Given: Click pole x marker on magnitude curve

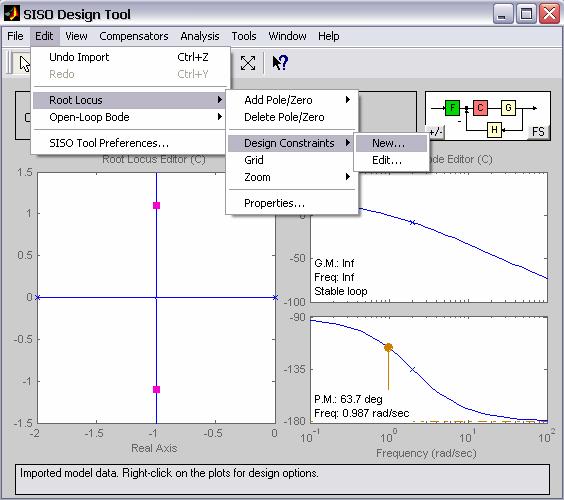Looking at the screenshot, I should (x=413, y=223).
